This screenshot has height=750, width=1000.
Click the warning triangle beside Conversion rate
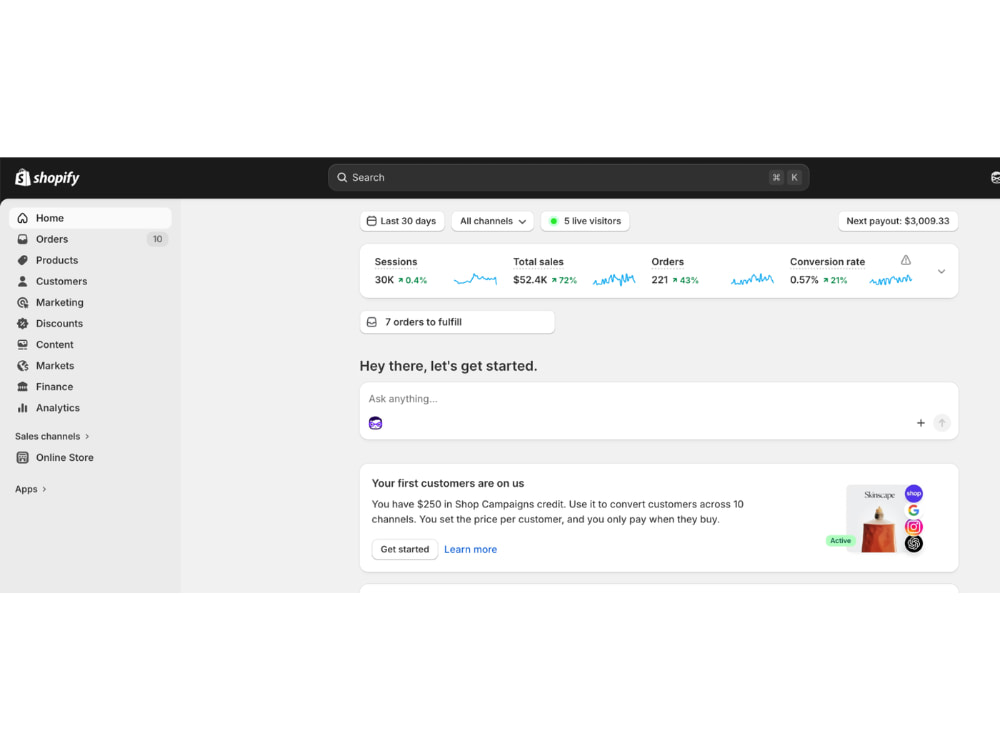pyautogui.click(x=906, y=260)
